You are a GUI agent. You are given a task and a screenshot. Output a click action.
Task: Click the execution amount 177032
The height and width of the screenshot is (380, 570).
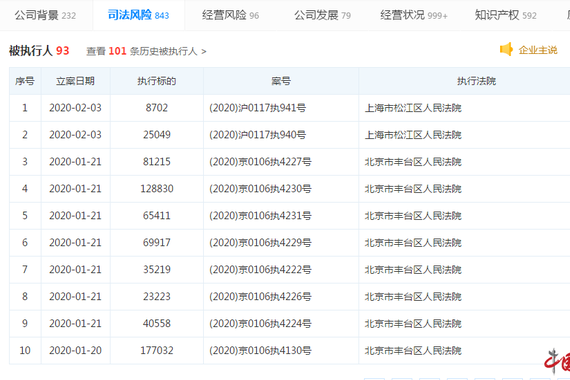157,351
